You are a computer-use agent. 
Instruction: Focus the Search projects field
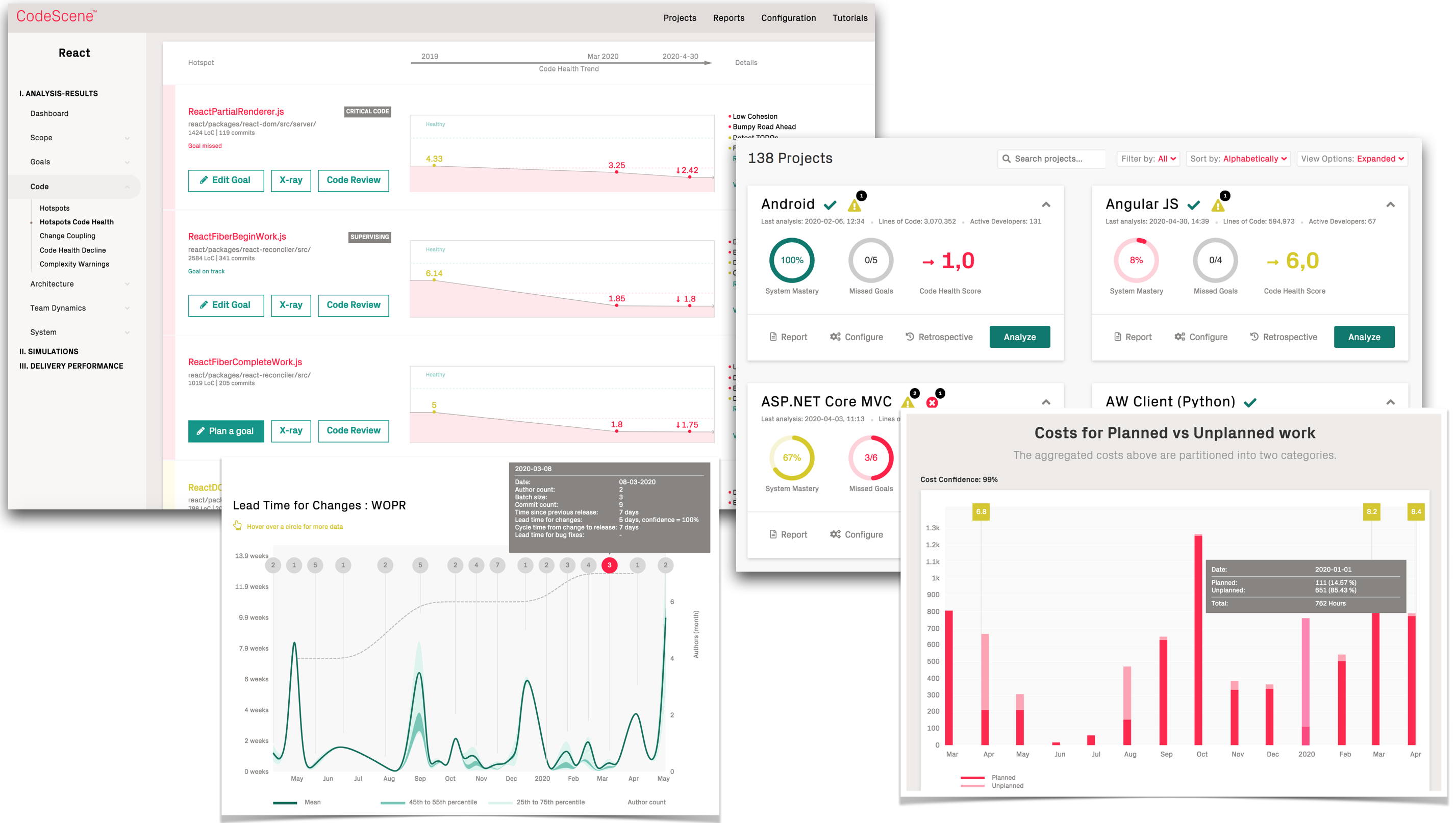pyautogui.click(x=1051, y=159)
